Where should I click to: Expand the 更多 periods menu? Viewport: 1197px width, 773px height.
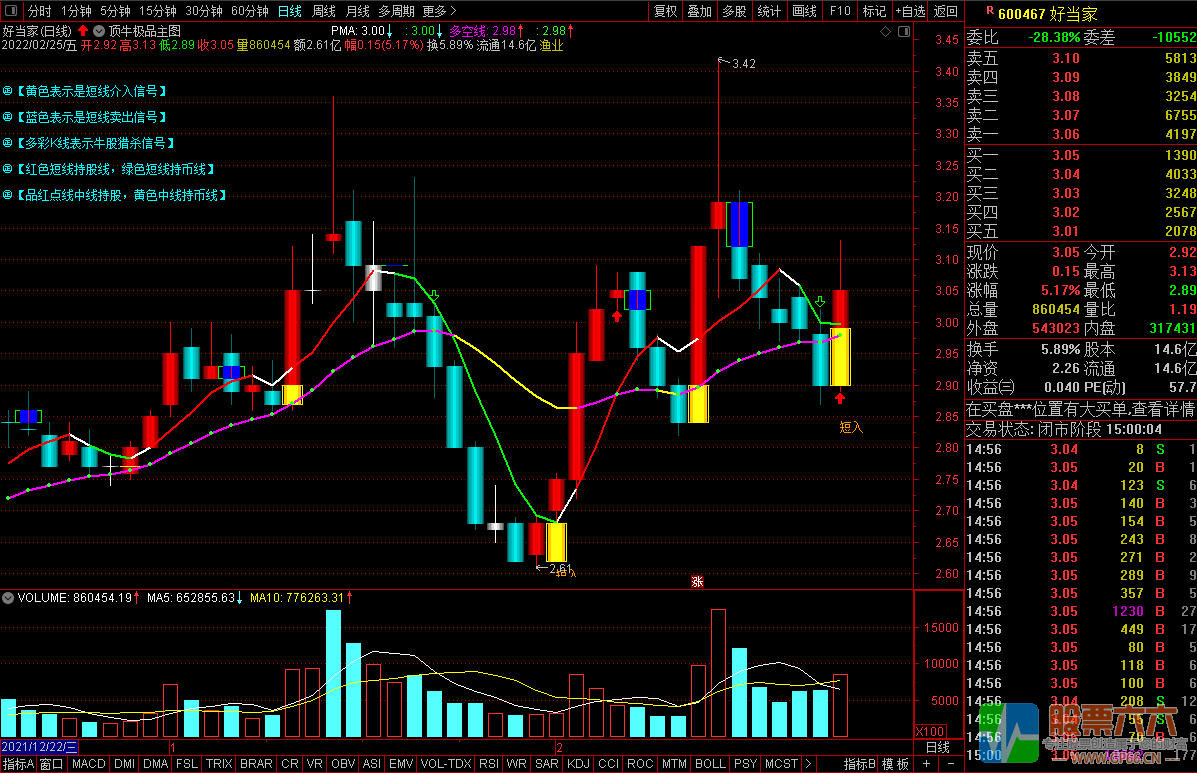[x=438, y=11]
